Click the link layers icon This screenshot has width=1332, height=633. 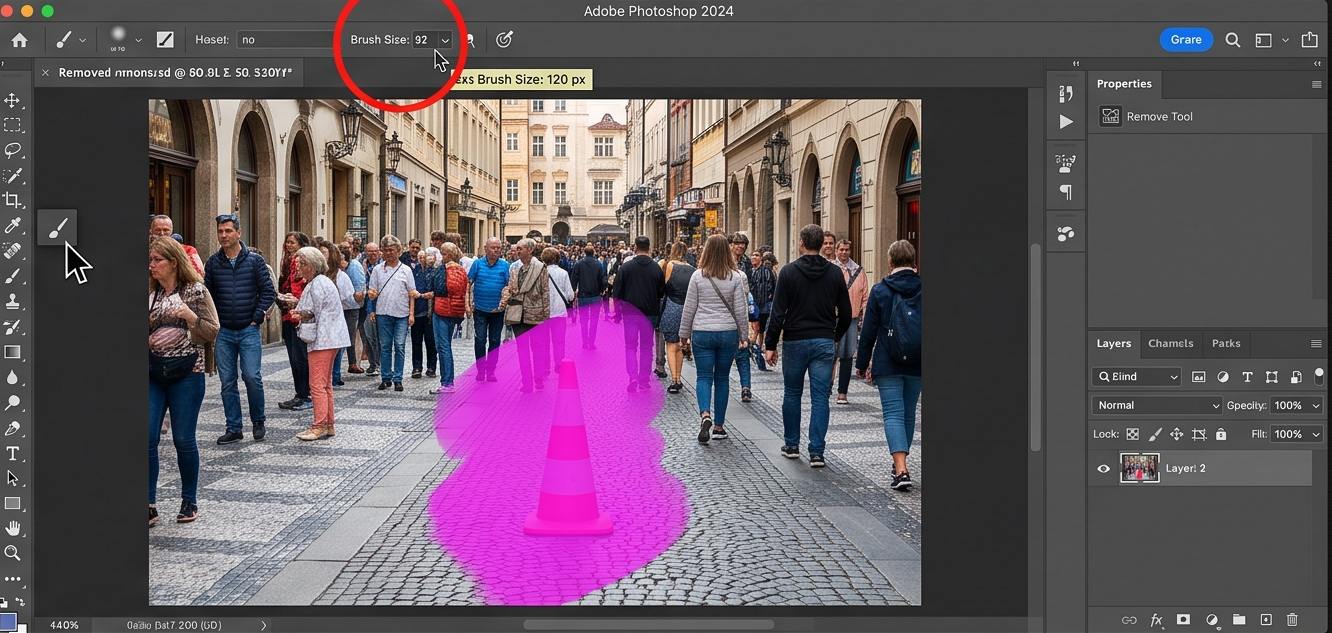(x=1129, y=620)
